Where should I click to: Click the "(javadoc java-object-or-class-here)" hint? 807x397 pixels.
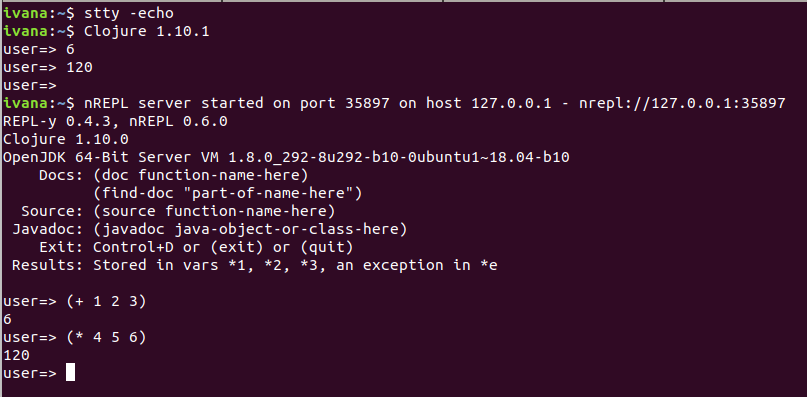250,230
